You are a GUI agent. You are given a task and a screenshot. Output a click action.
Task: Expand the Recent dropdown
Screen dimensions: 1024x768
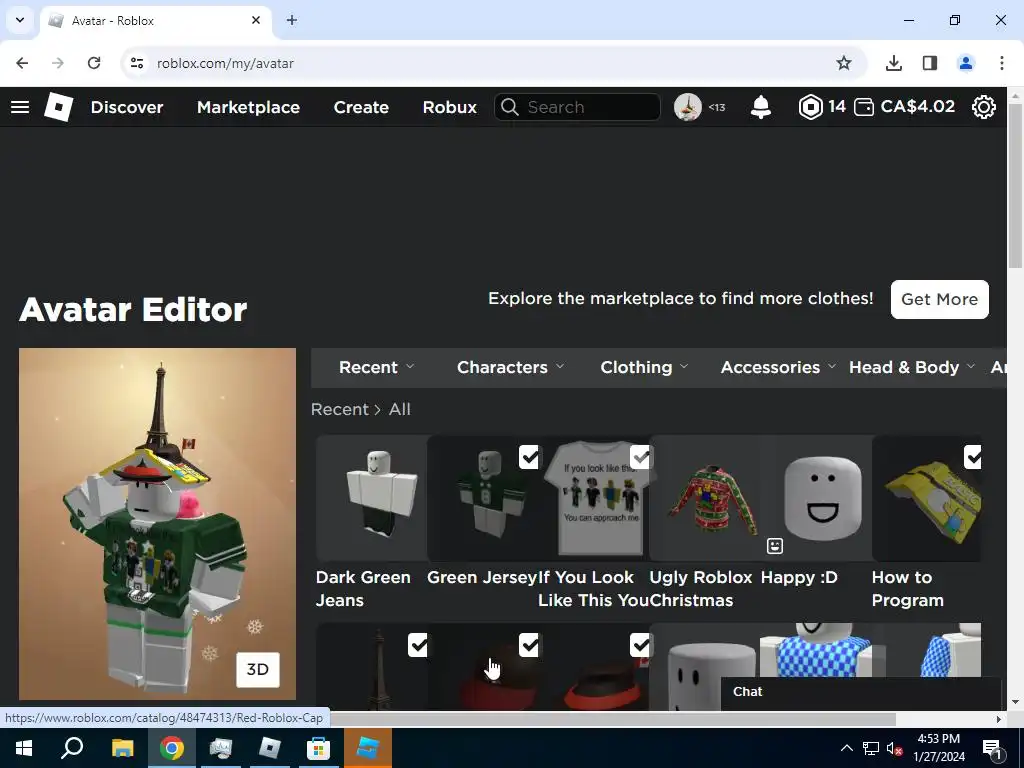tap(376, 368)
